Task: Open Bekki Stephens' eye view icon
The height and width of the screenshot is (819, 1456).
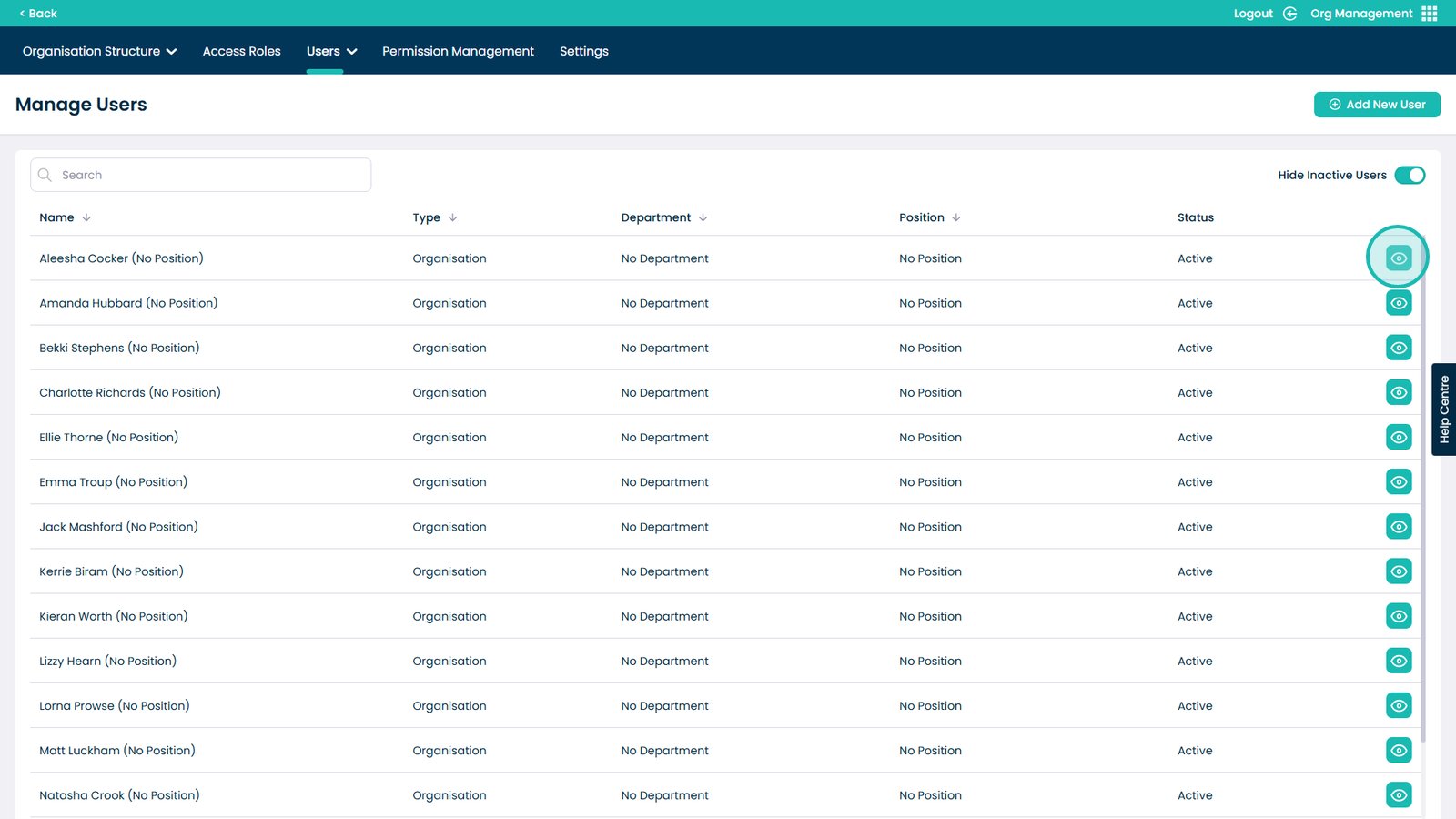Action: 1398,348
